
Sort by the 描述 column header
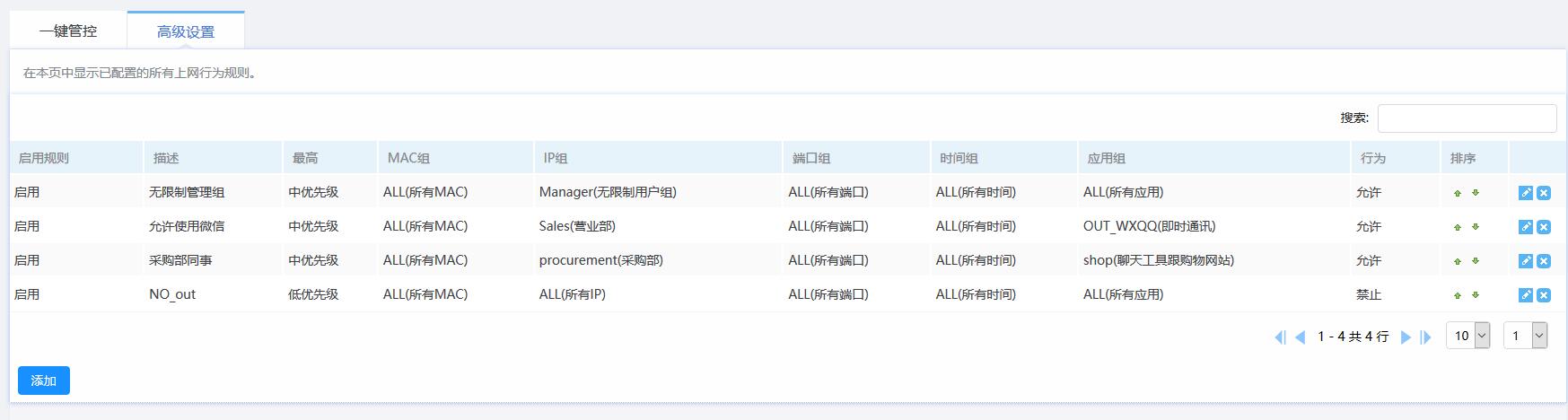click(x=166, y=158)
